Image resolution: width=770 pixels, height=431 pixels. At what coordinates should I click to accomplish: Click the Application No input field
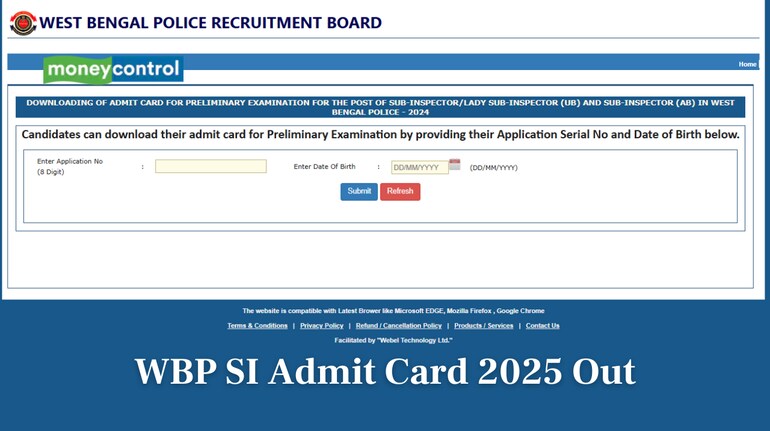pos(210,167)
